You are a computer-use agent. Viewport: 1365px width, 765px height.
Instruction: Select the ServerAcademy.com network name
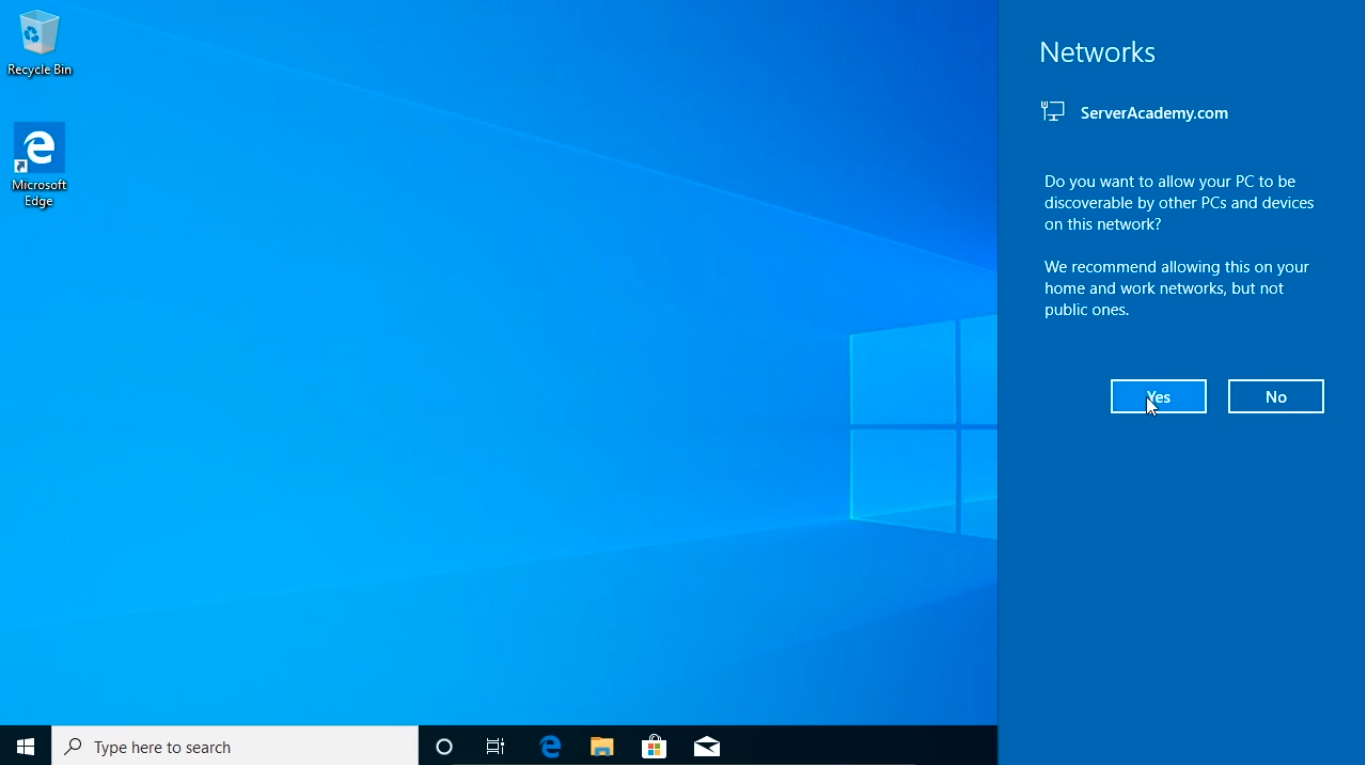pyautogui.click(x=1154, y=113)
